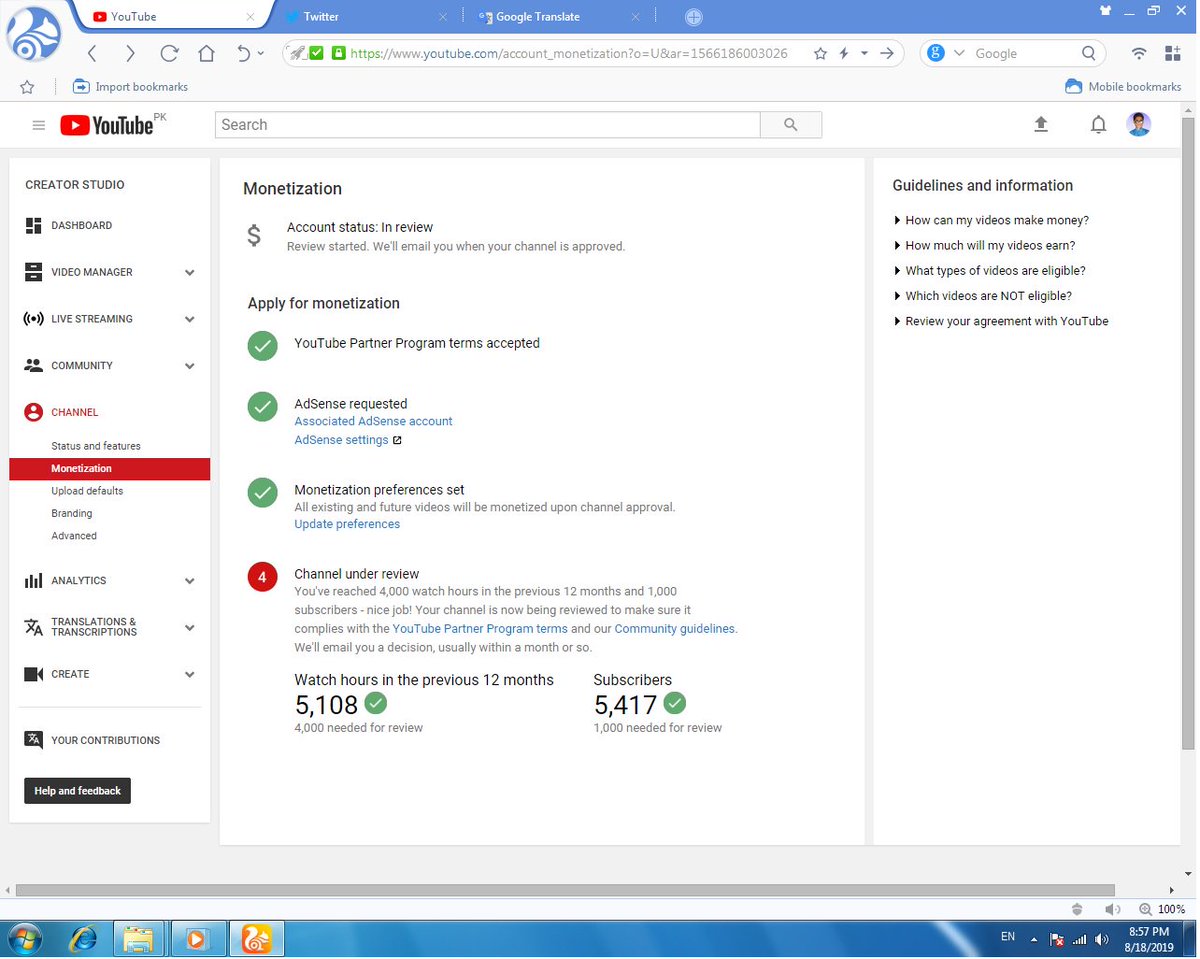
Task: Switch to the Twitter tab
Action: pyautogui.click(x=366, y=17)
